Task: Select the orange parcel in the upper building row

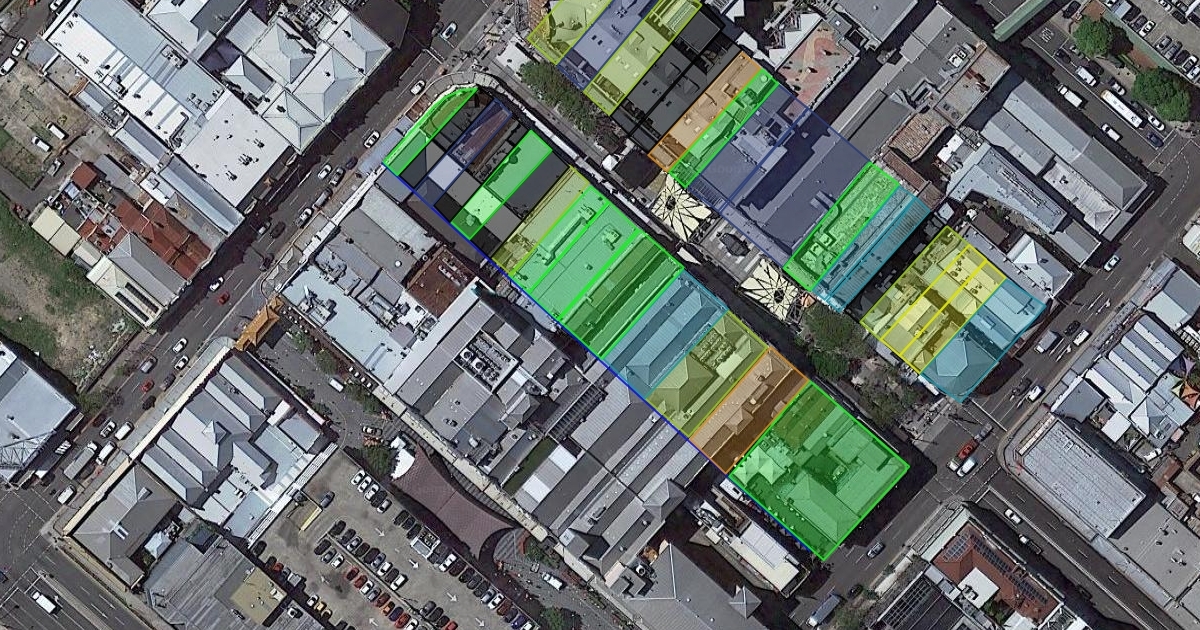Action: (x=706, y=110)
